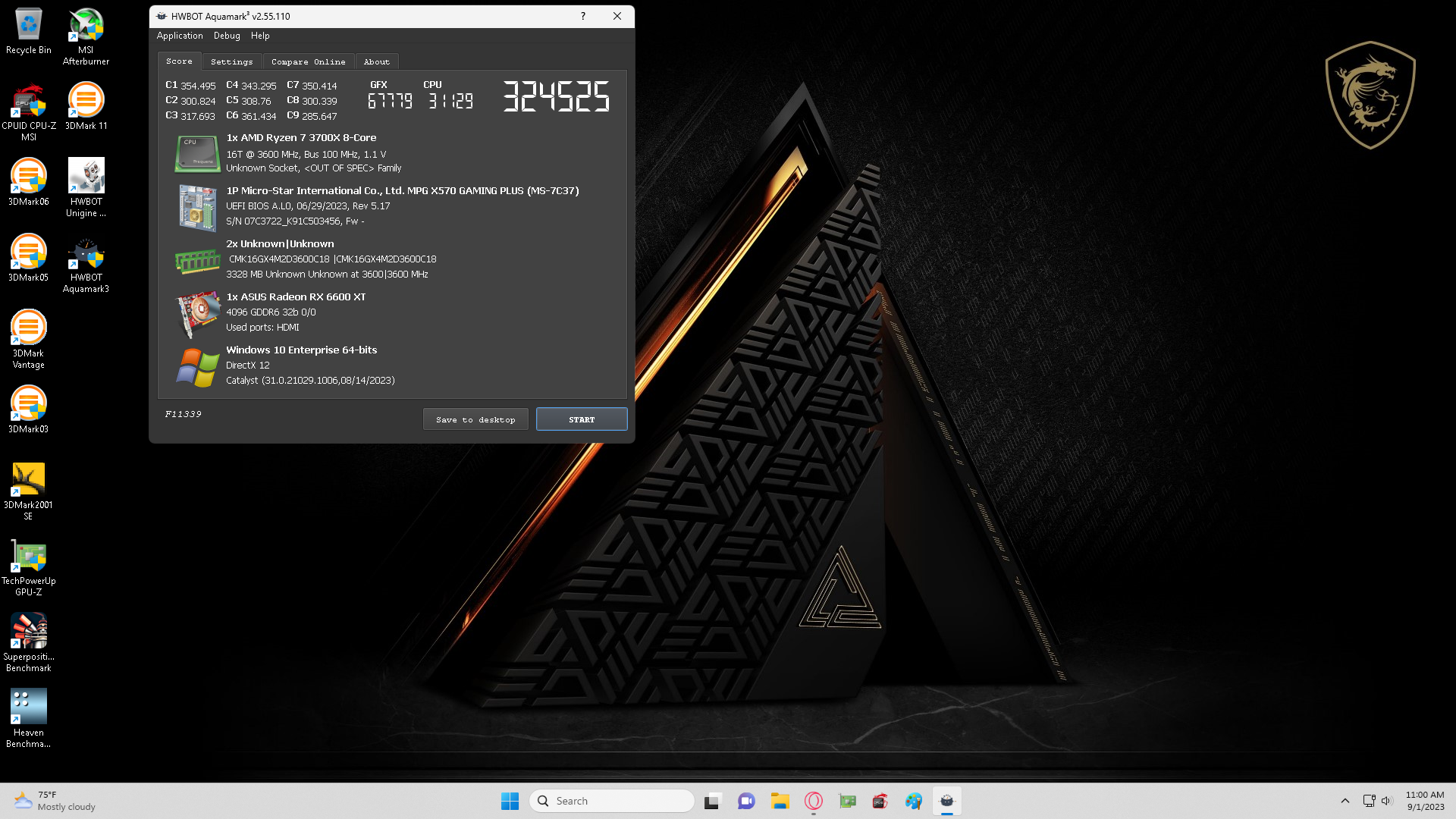Click the Windows 10 Enterprise 64-bits line
Image resolution: width=1456 pixels, height=819 pixels.
pos(301,350)
